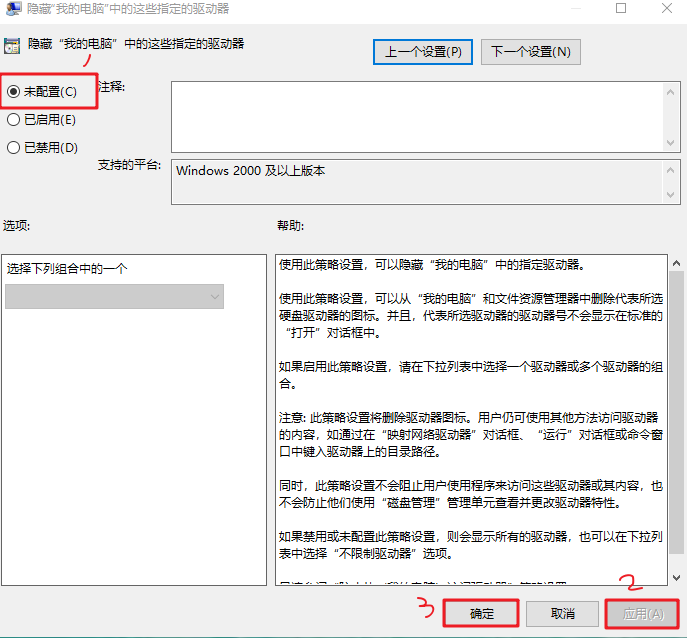Click the policy window title bar icon
Viewport: 687px width, 638px height.
(11, 8)
